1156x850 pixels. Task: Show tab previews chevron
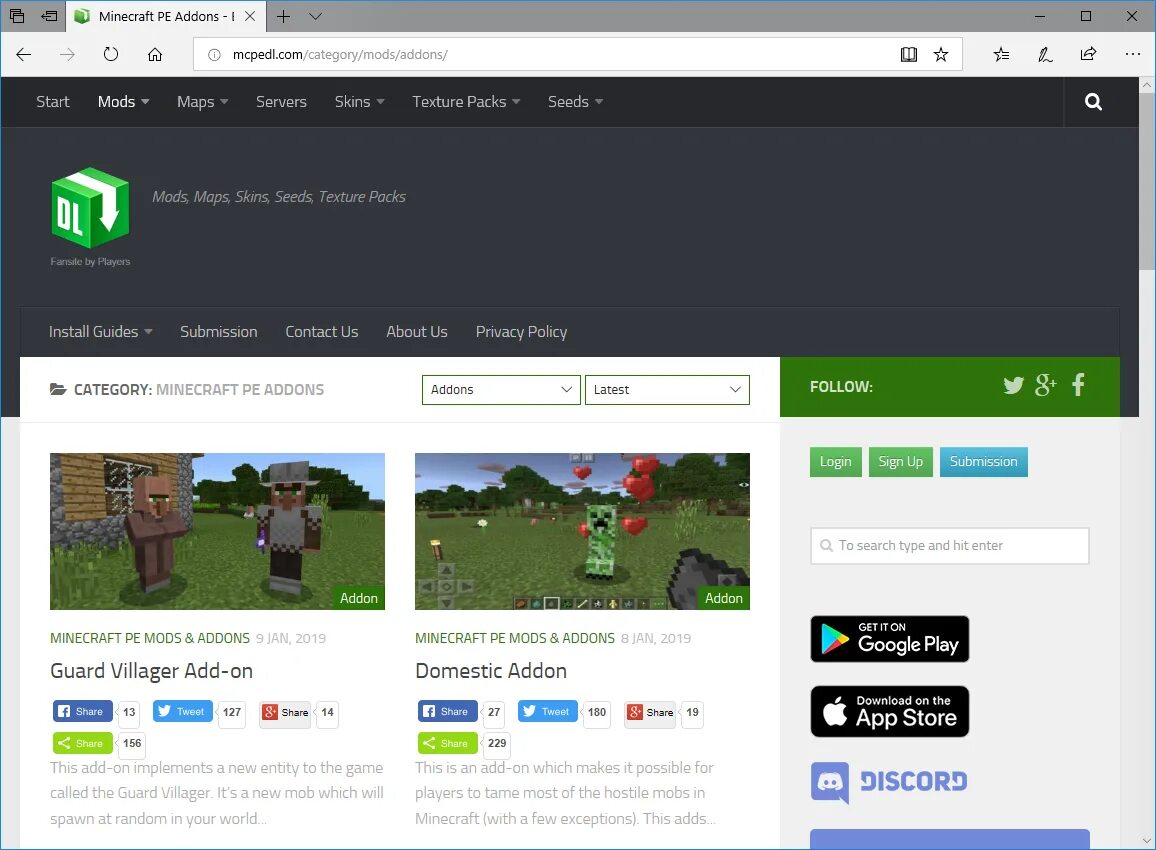click(x=316, y=16)
